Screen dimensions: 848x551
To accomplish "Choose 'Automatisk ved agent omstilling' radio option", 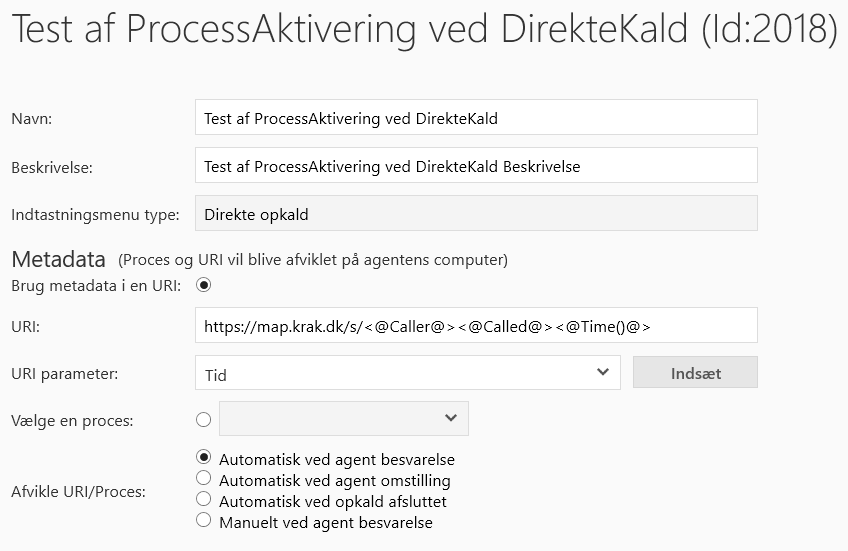I will [204, 479].
